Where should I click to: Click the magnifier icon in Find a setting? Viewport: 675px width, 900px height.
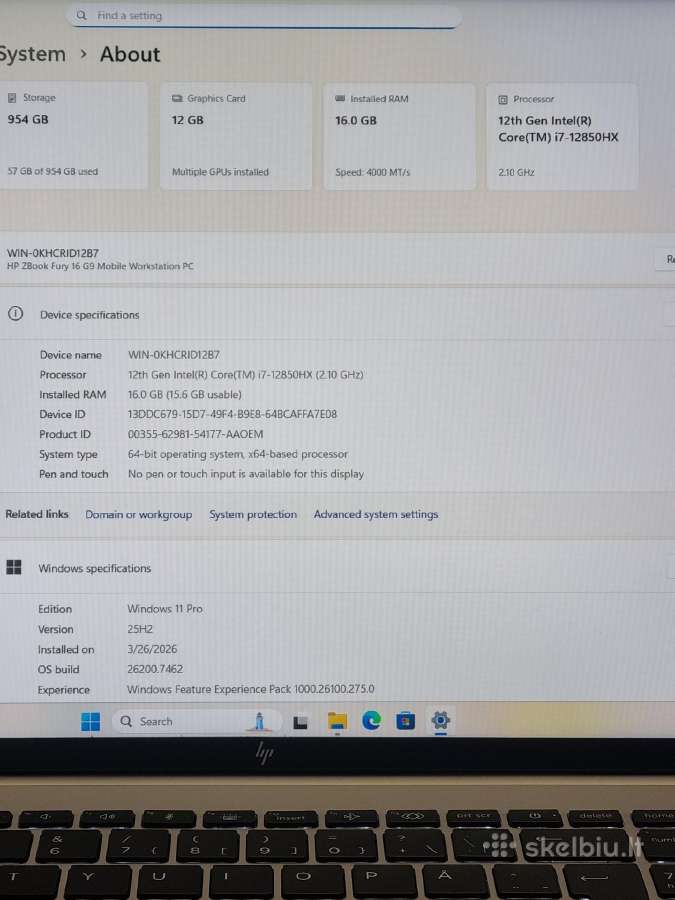pyautogui.click(x=82, y=15)
